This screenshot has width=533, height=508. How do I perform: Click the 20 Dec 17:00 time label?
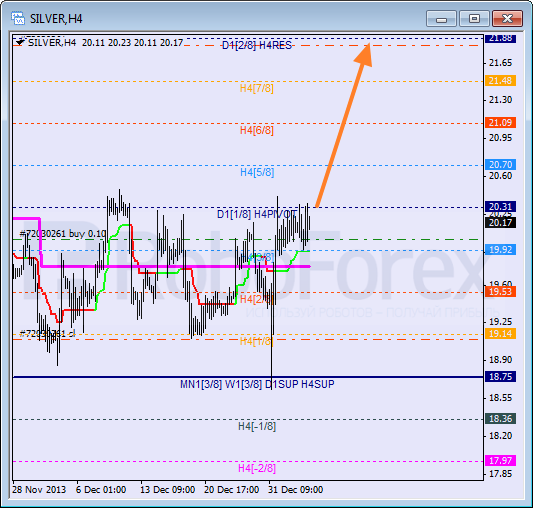(231, 490)
